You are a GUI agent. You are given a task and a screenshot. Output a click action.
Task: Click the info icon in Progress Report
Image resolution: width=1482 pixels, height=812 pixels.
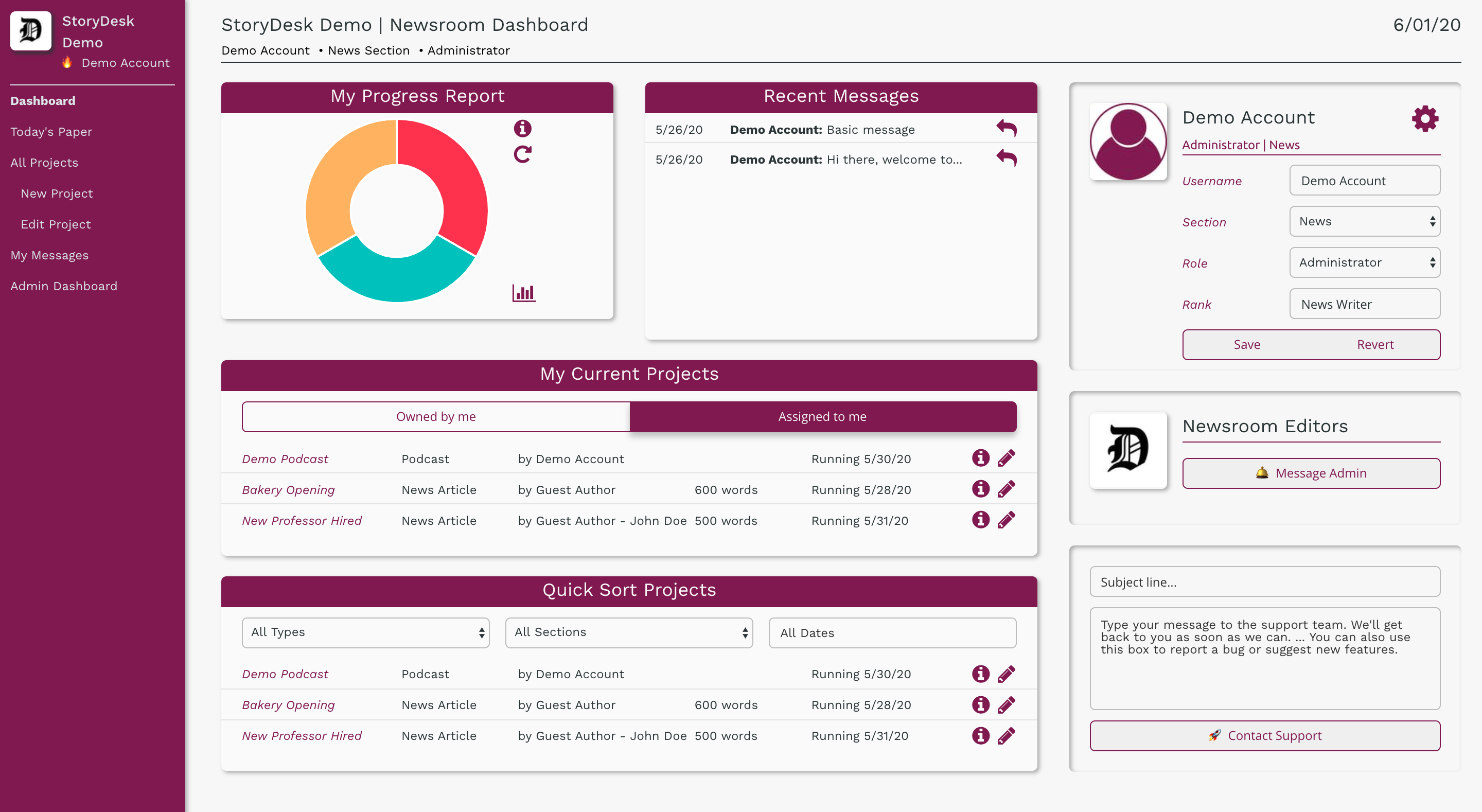coord(522,128)
